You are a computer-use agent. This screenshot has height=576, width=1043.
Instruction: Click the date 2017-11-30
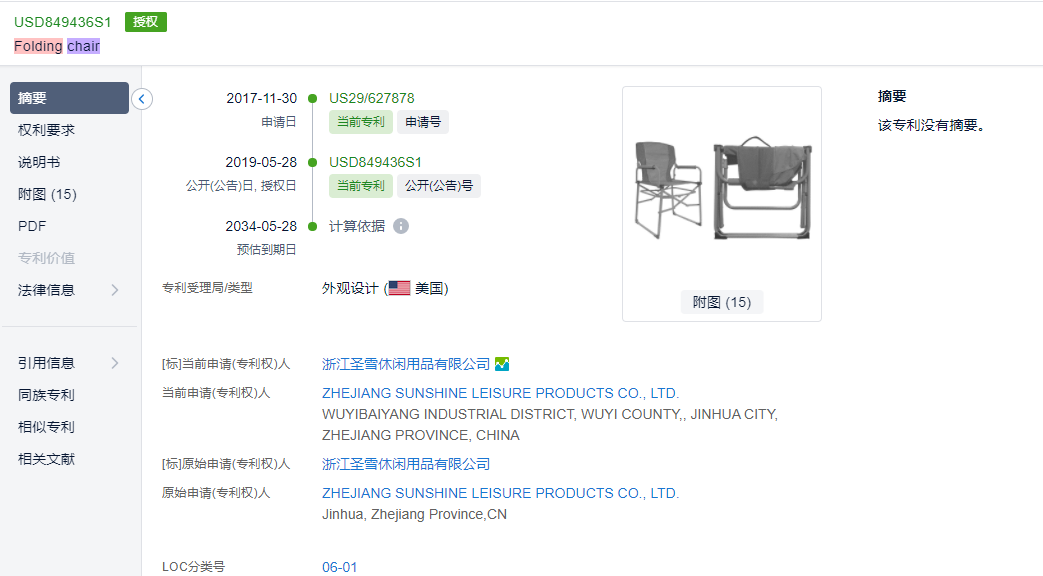point(261,98)
